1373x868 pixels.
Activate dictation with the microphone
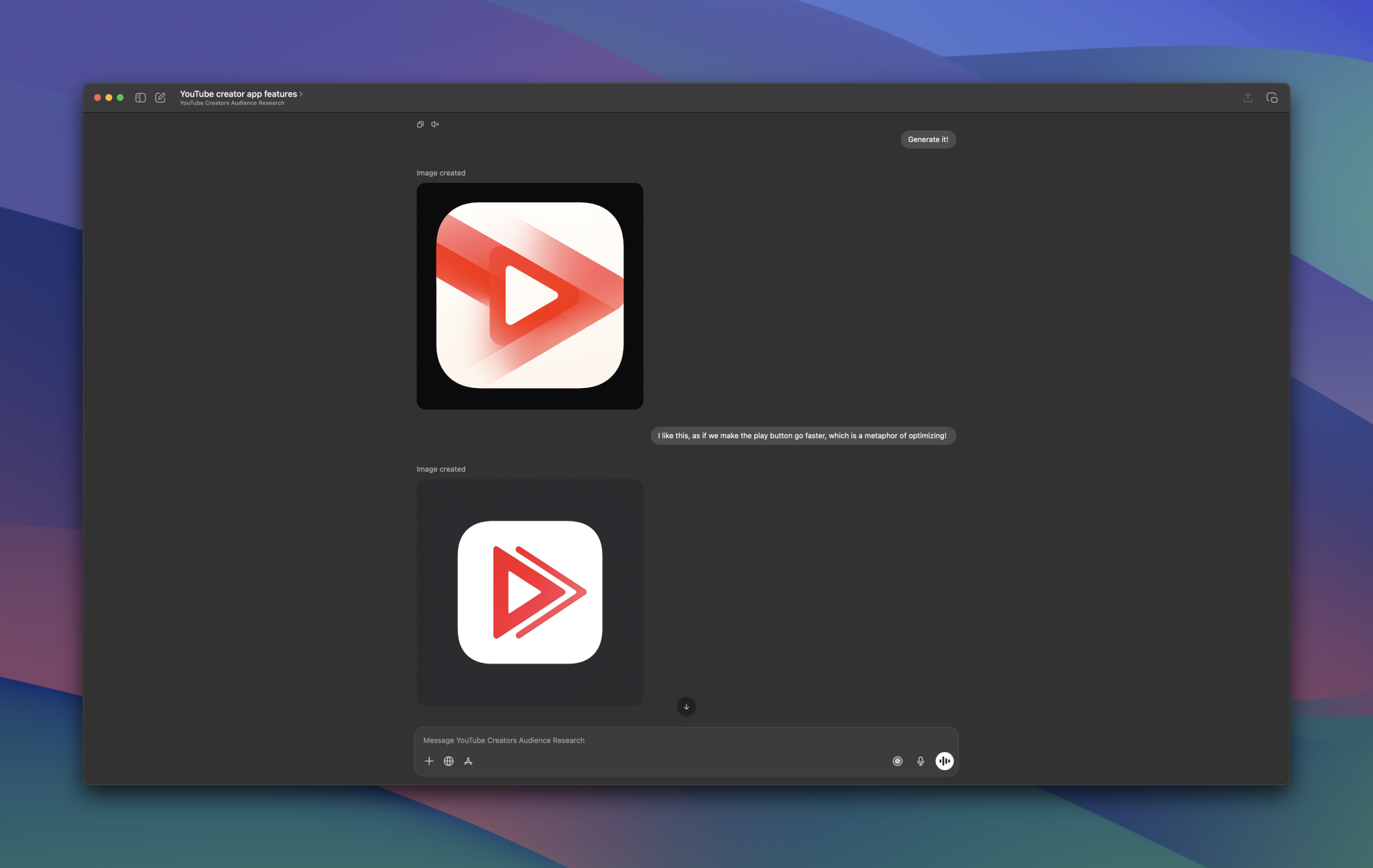920,761
